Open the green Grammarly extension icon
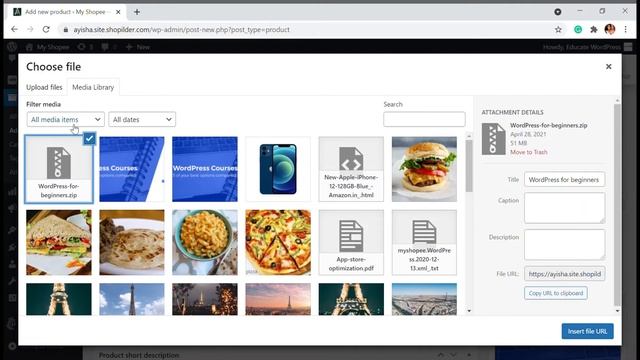This screenshot has width=640, height=360. tap(578, 29)
